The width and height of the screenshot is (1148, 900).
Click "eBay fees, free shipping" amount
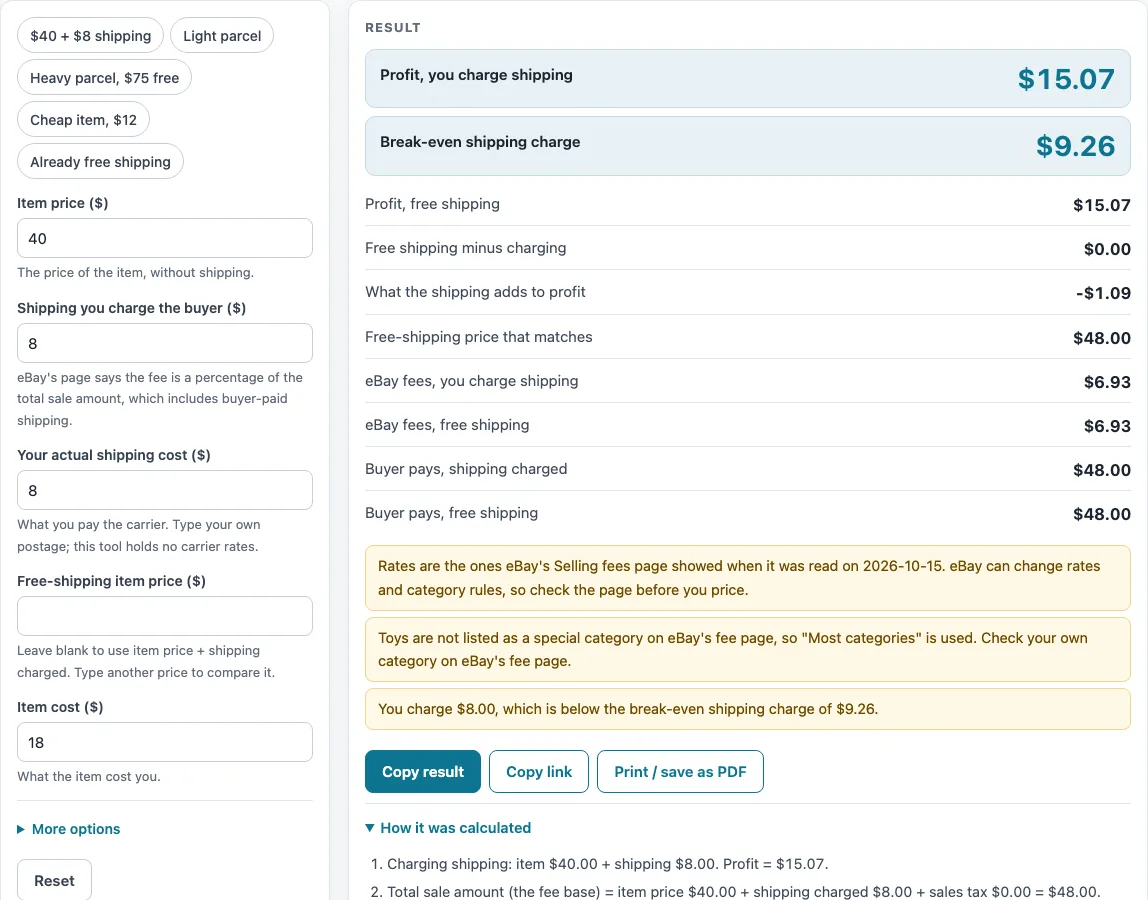pyautogui.click(x=1107, y=425)
